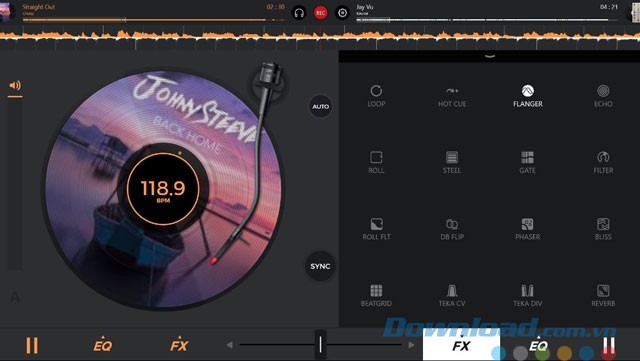Click the Straight Out track title
The image size is (640, 361).
(x=38, y=7)
